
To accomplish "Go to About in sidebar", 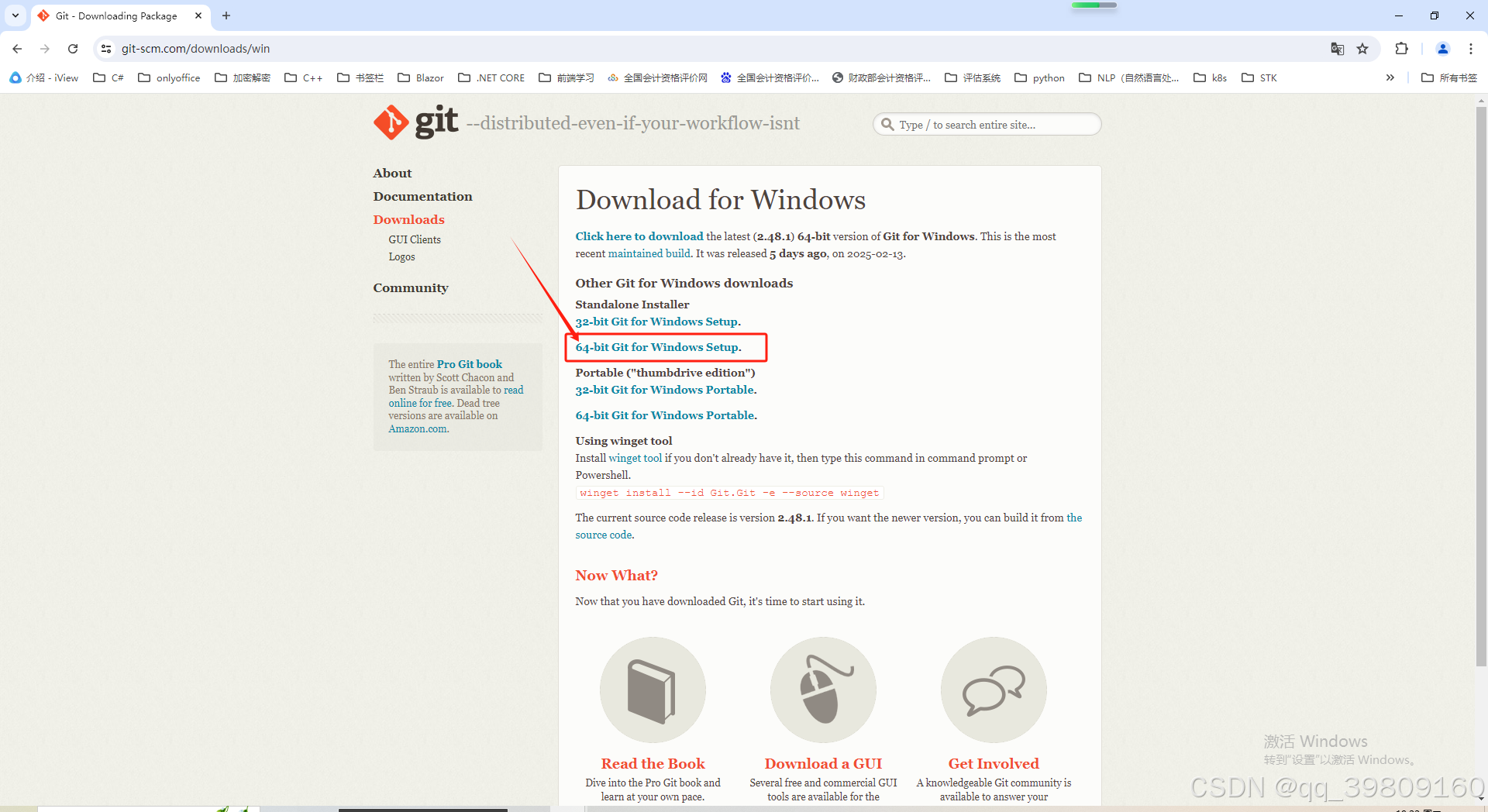I will coord(392,173).
